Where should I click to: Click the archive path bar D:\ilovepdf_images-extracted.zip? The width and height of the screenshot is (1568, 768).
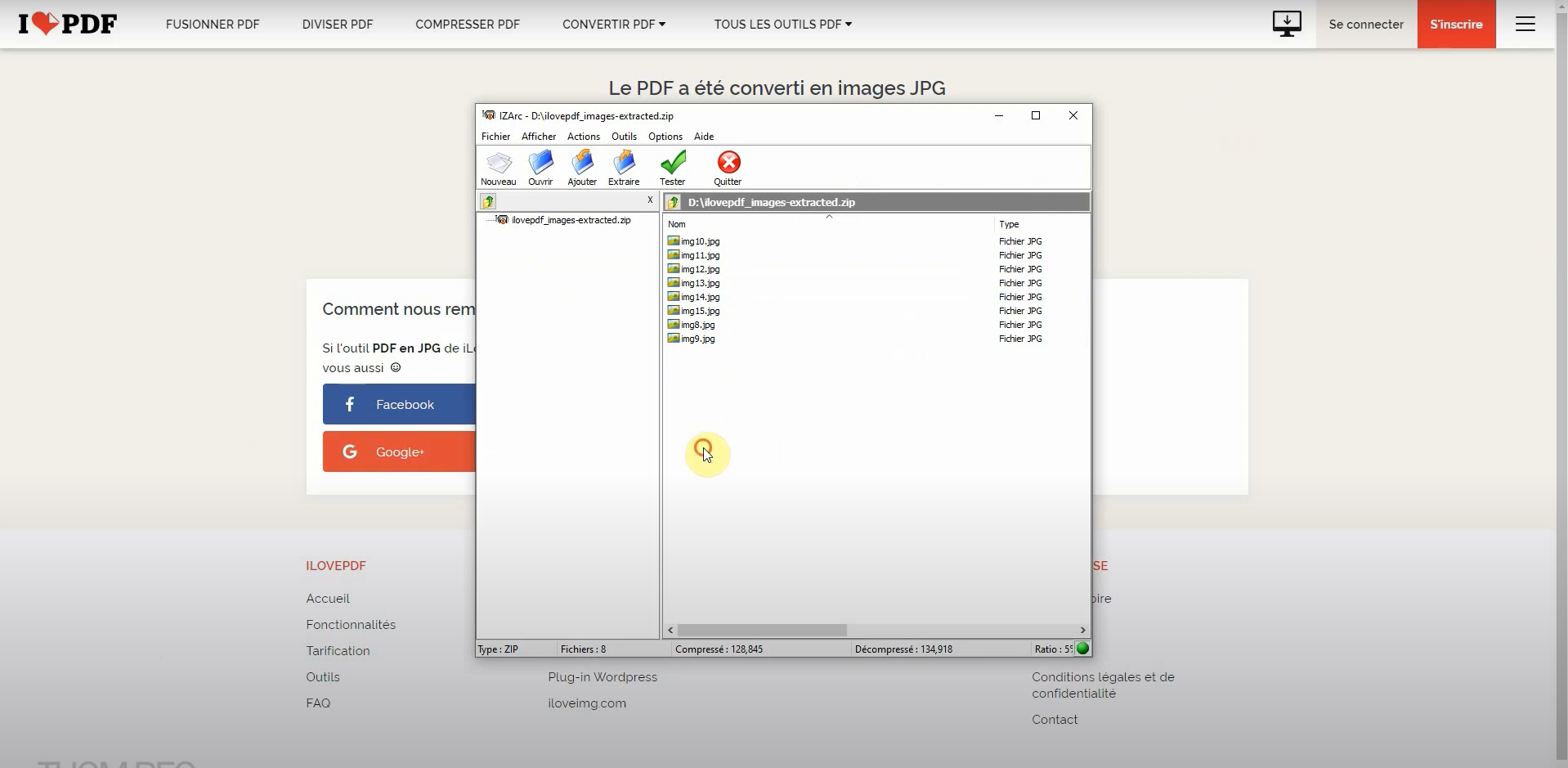click(876, 202)
